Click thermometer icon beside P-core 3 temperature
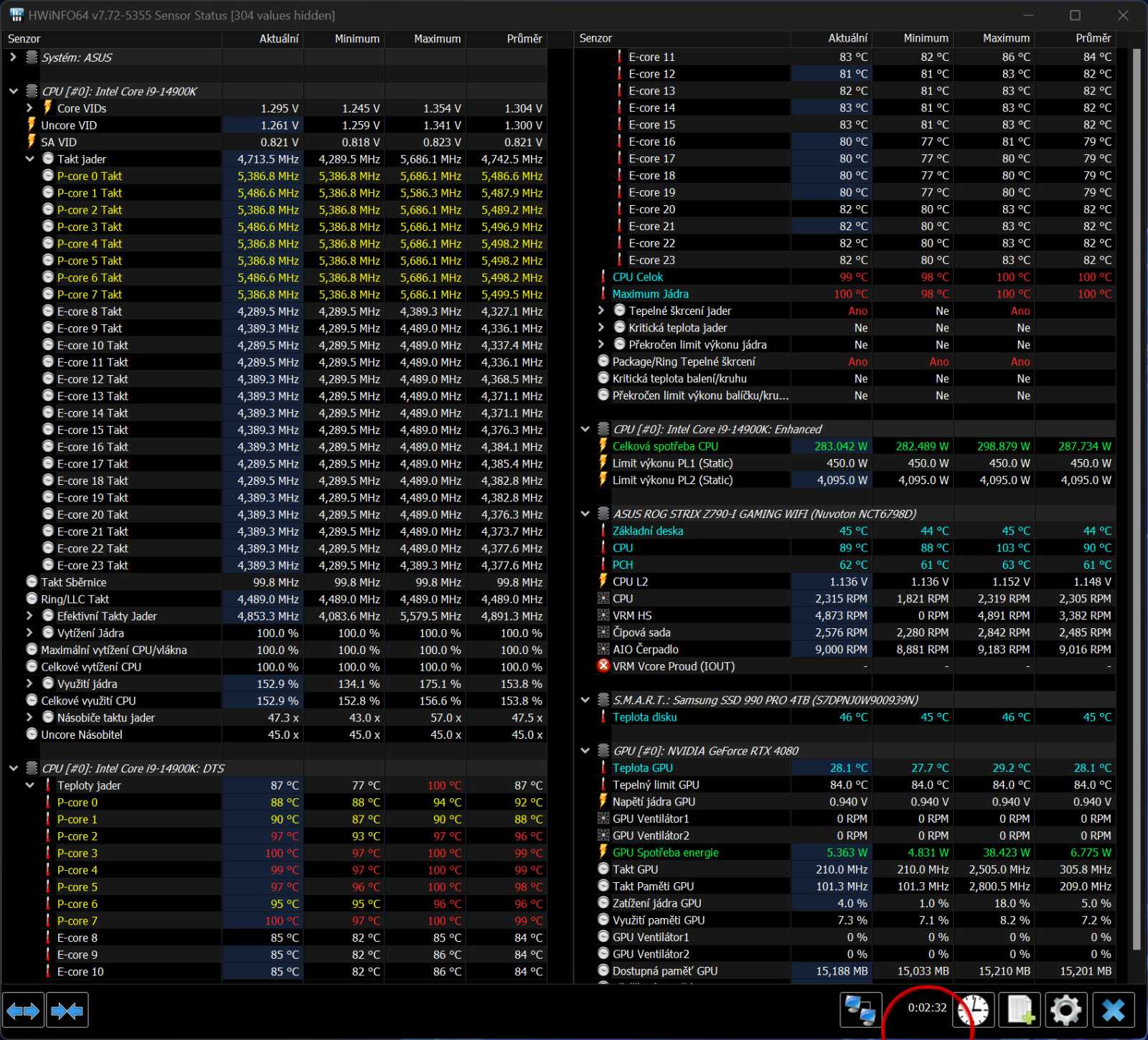The height and width of the screenshot is (1040, 1148). tap(48, 853)
